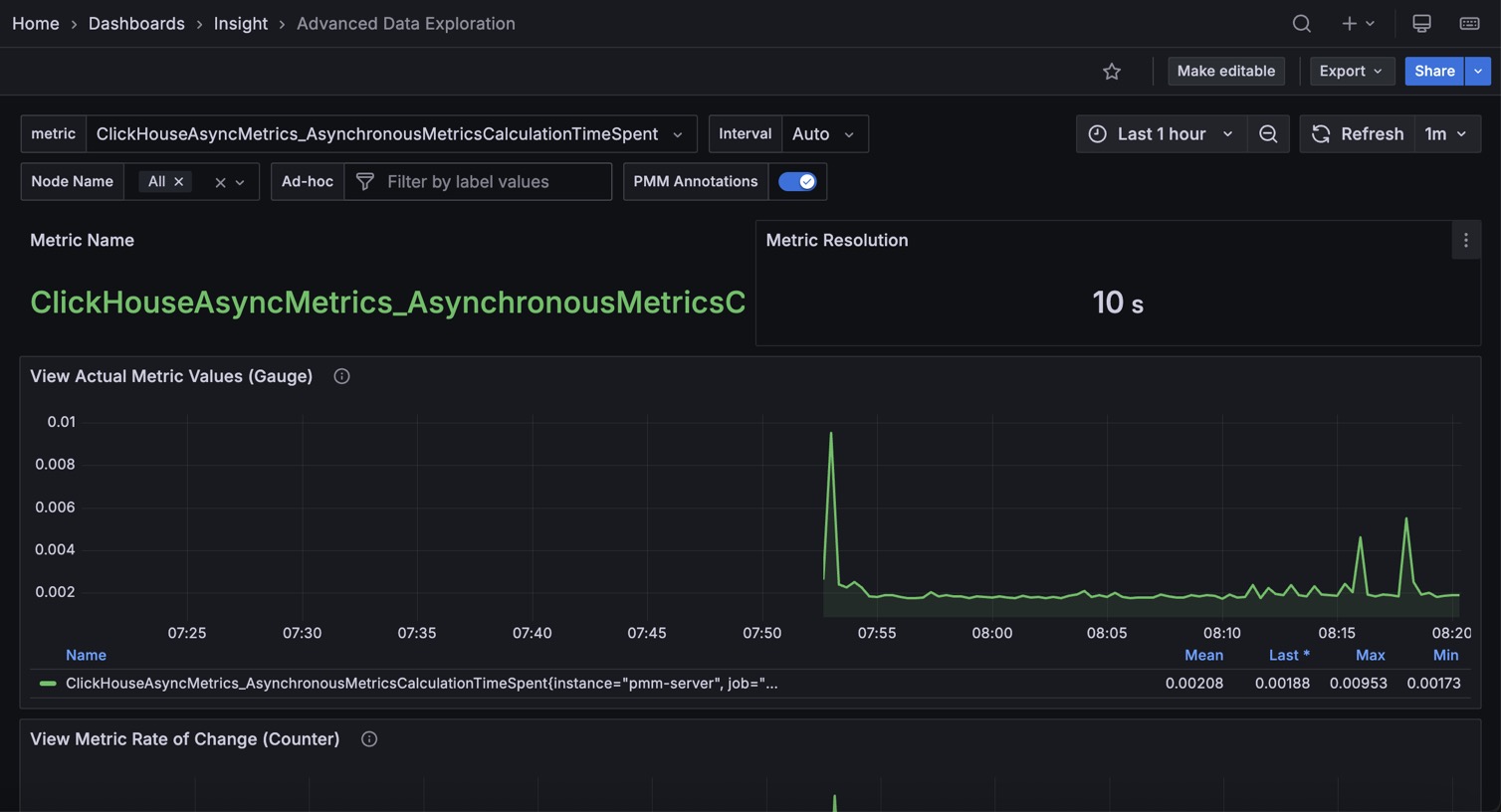Click the info icon on View Metric Rate of Change

(368, 739)
